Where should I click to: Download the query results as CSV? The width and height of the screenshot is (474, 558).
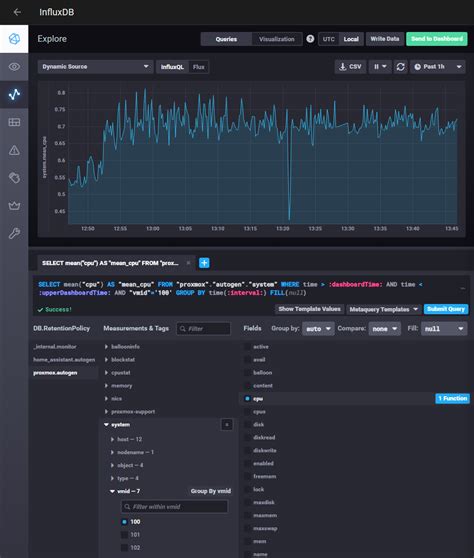[x=351, y=67]
